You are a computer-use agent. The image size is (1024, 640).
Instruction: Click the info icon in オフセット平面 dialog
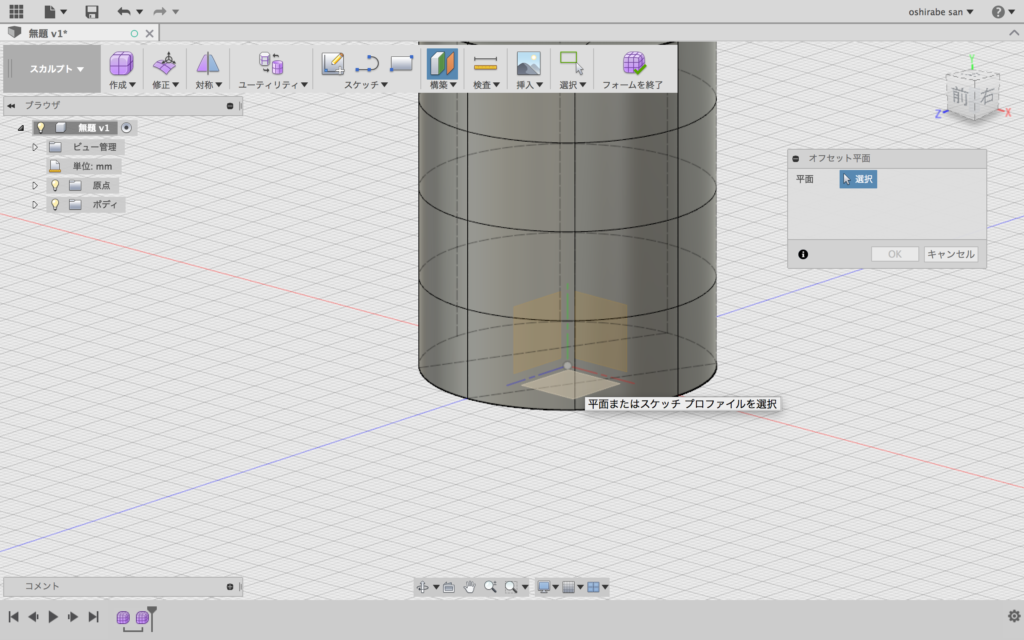[803, 255]
